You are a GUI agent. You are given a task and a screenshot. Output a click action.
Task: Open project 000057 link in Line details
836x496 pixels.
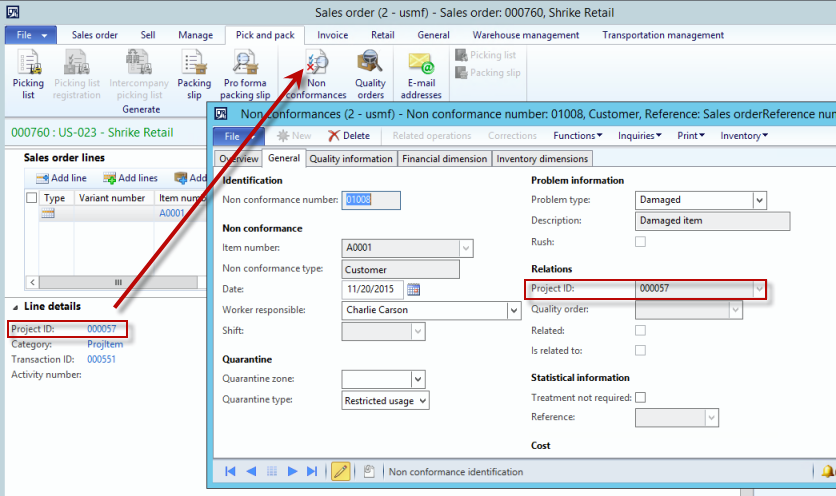(101, 329)
